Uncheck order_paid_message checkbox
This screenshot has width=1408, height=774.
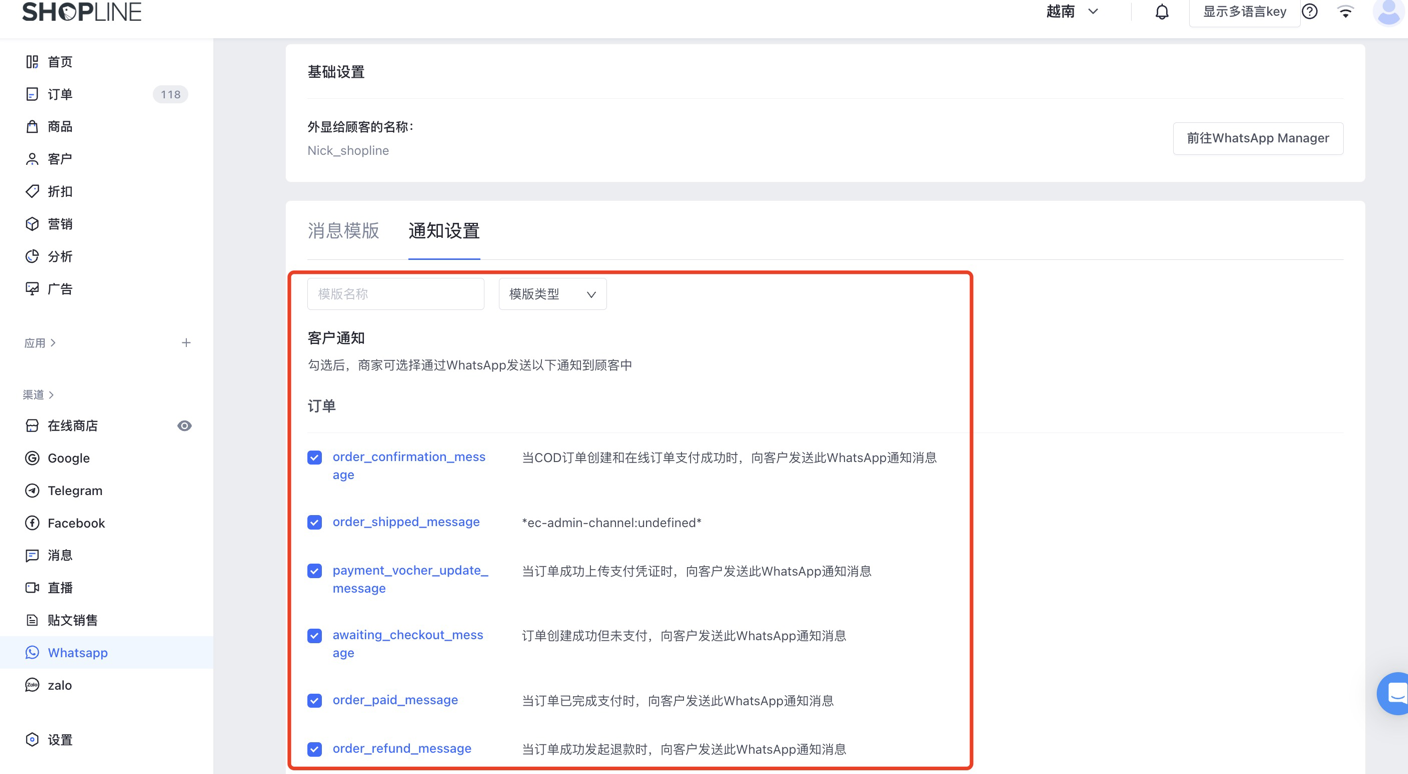point(315,701)
